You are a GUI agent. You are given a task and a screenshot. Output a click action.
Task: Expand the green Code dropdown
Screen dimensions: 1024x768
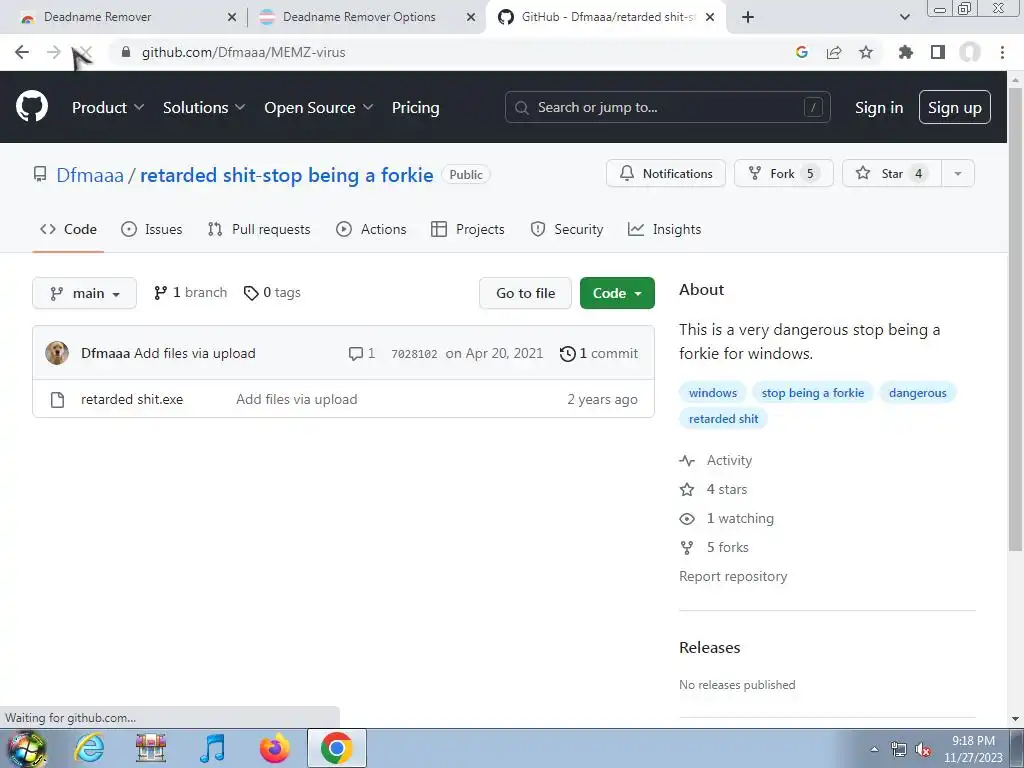617,293
